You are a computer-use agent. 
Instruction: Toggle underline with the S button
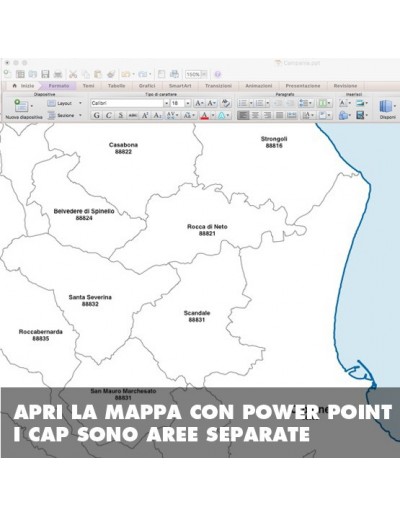coord(121,115)
